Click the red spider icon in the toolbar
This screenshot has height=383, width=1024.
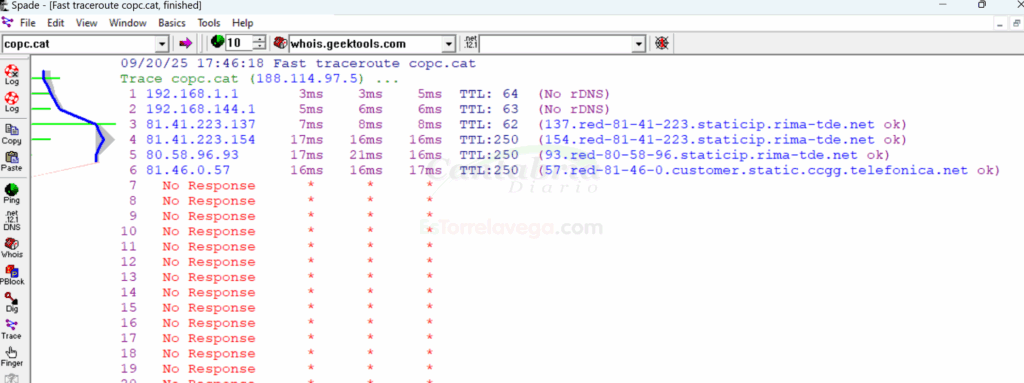tap(662, 44)
